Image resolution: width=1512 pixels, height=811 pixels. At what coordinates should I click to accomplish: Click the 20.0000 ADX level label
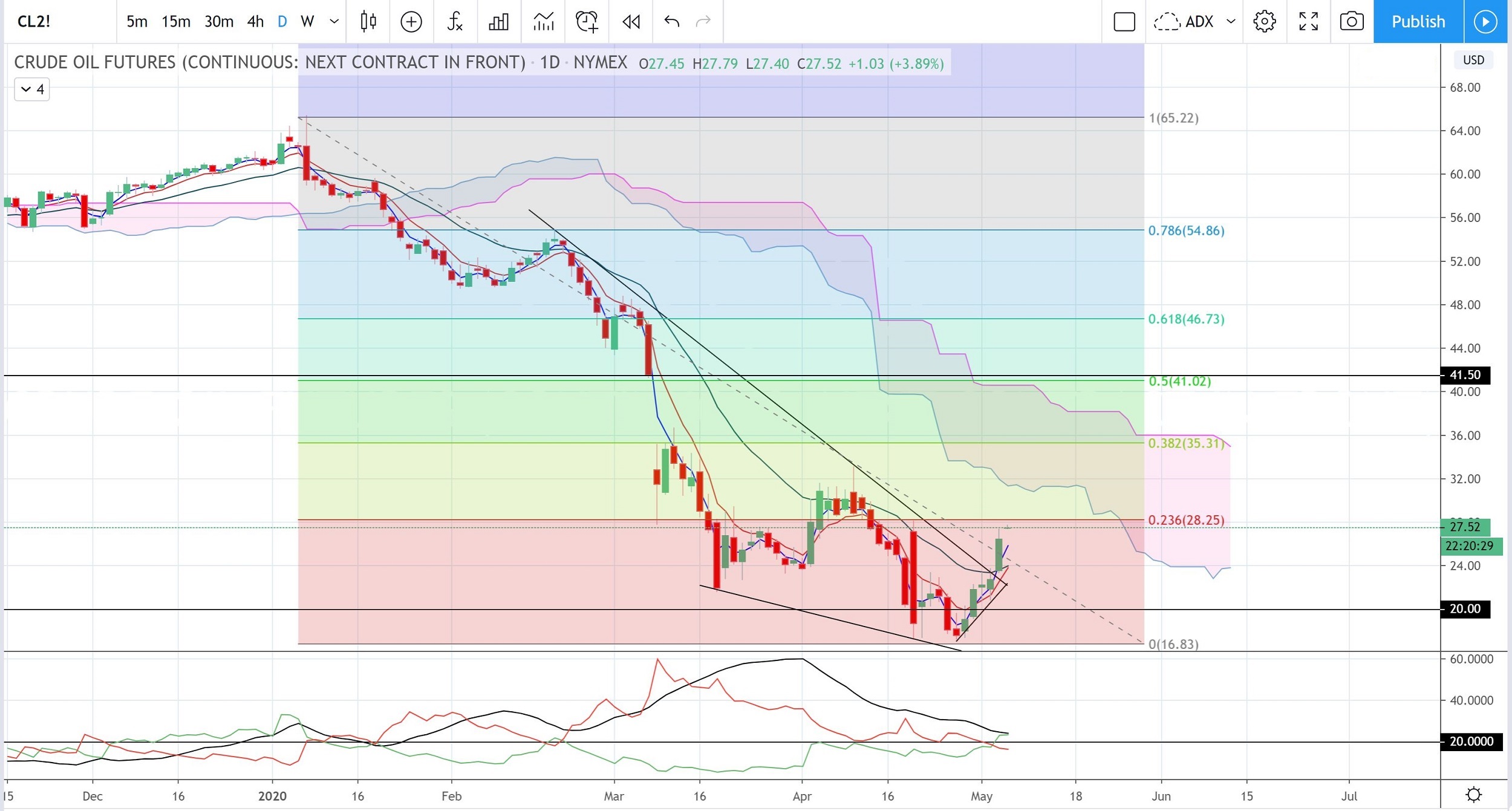1471,741
